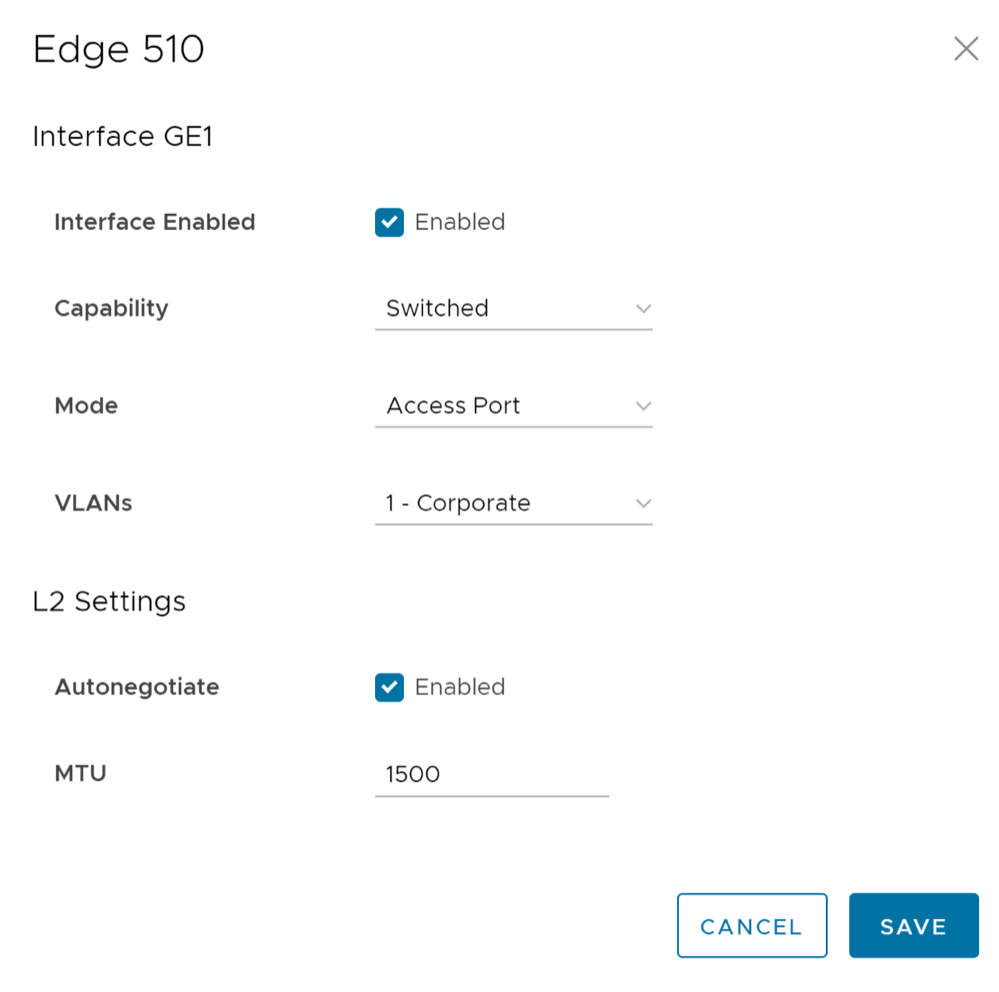Click the chevron arrow of Mode field
This screenshot has width=999, height=992.
643,406
